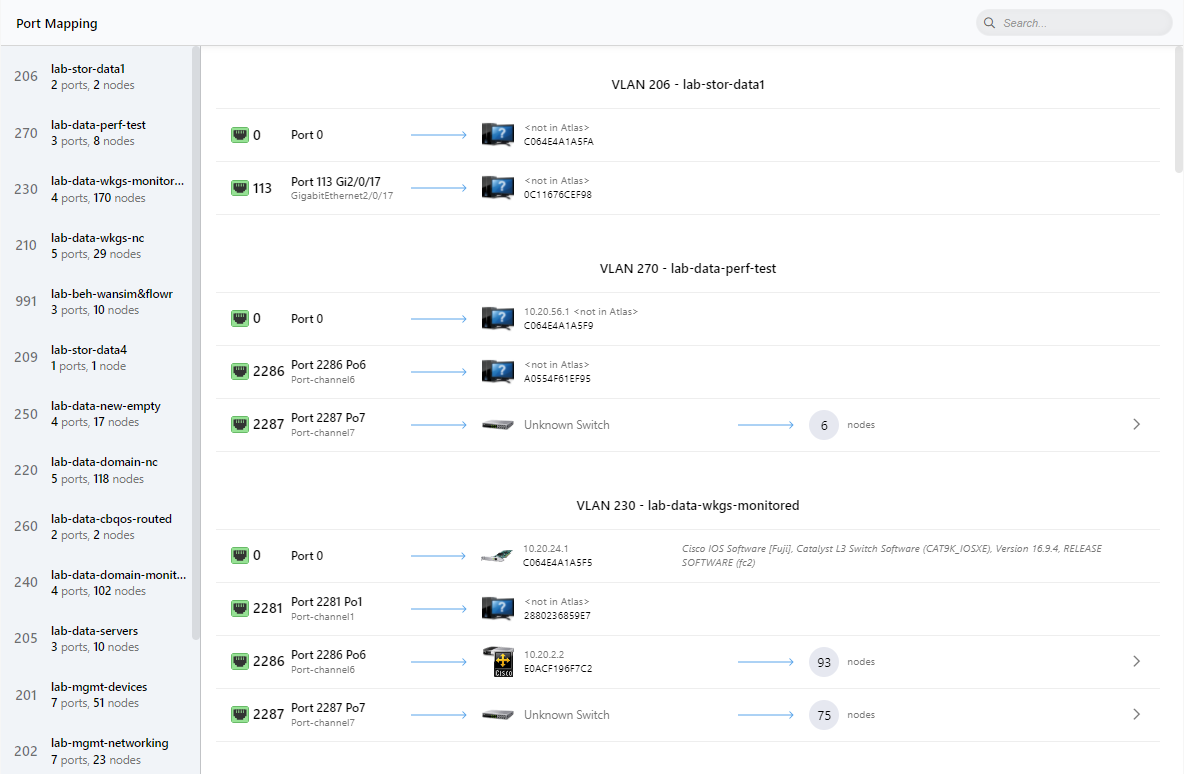Viewport: 1184px width, 774px height.
Task: Click the MAC address 0C11676CEF98
Action: [x=558, y=195]
